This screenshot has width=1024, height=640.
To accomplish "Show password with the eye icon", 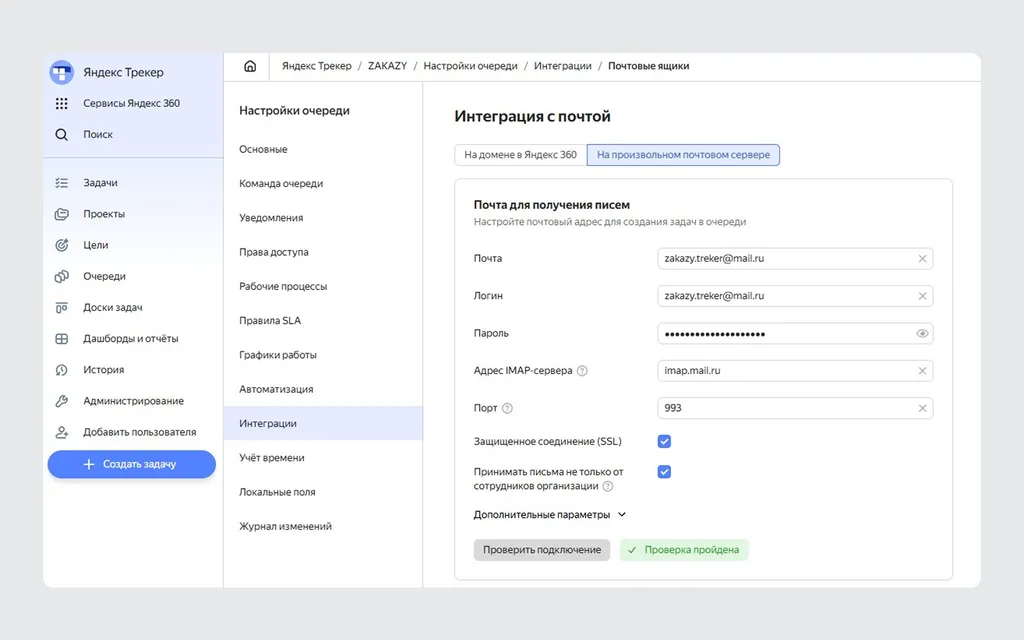I will pyautogui.click(x=922, y=334).
